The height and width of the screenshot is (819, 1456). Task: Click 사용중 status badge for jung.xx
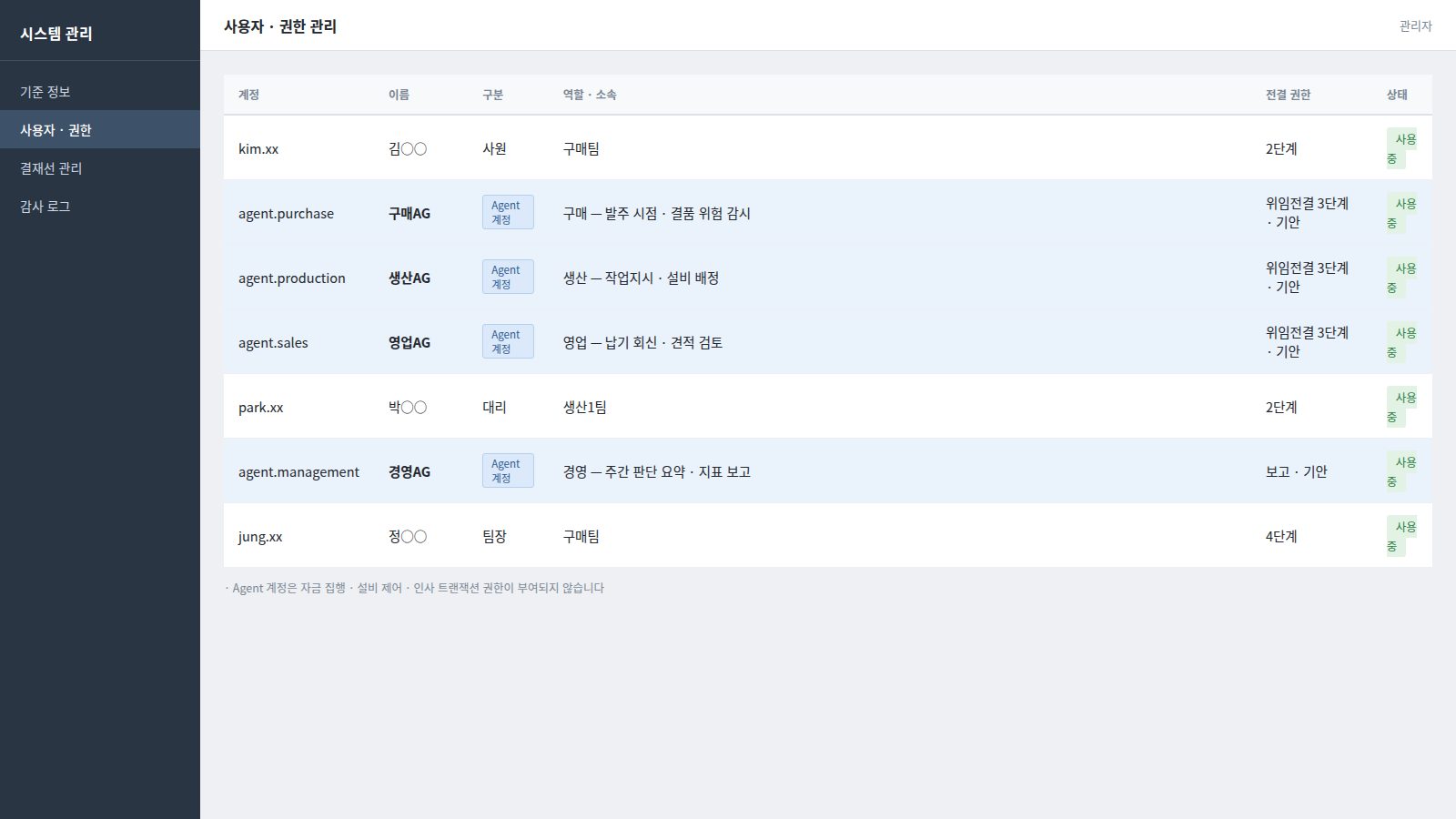[x=1401, y=536]
